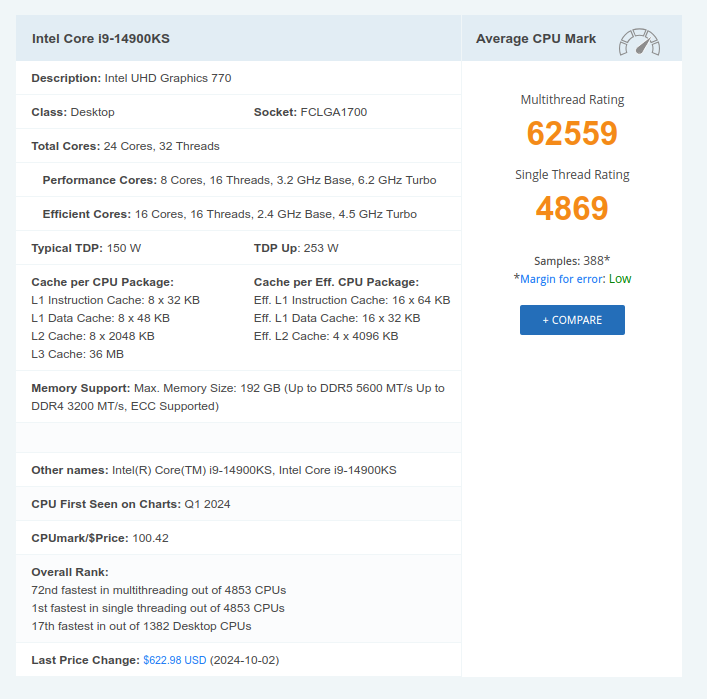Screen dimensions: 707x699
Task: Click the 17th fastest Desktop CPUs line
Action: click(x=141, y=626)
